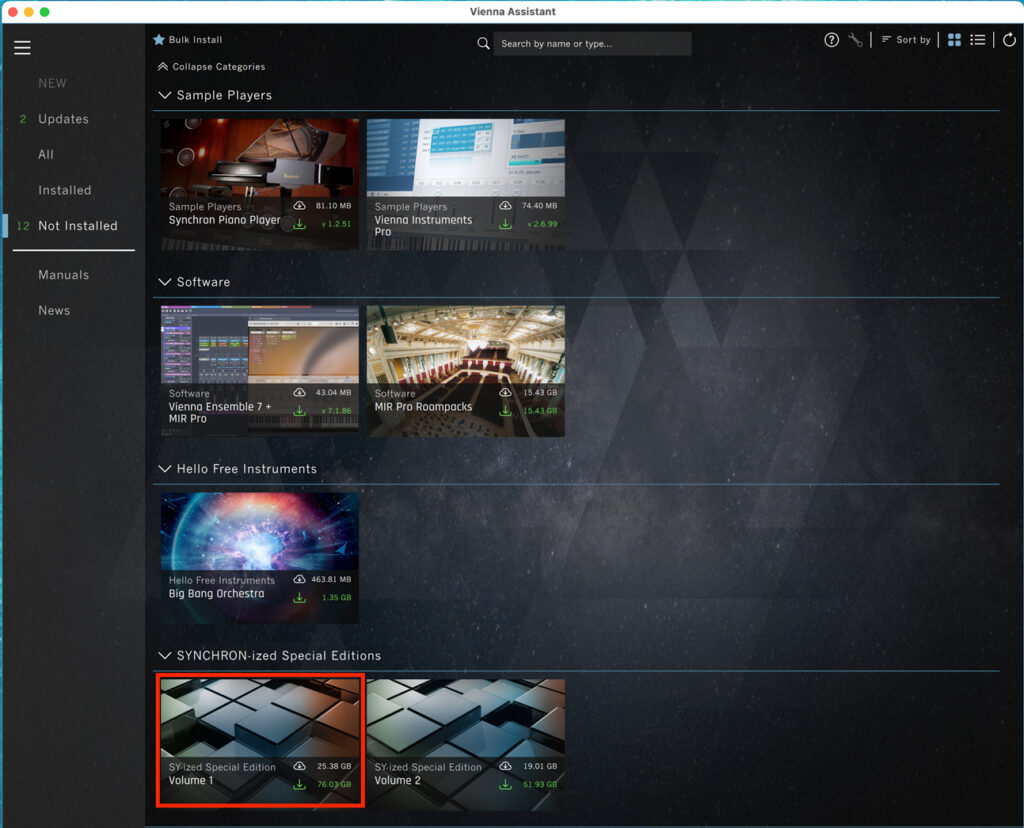Open the hamburger sidebar menu
This screenshot has height=828, width=1024.
[x=22, y=48]
